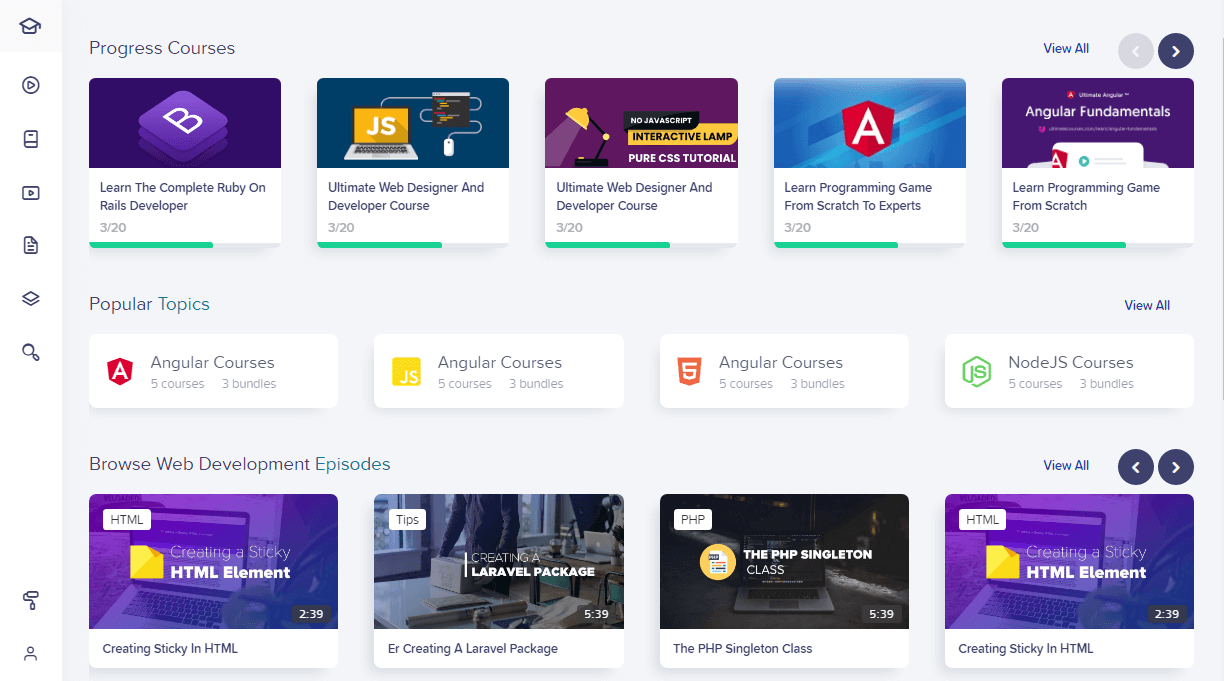Click the rectangular video player sidebar icon

click(x=30, y=193)
